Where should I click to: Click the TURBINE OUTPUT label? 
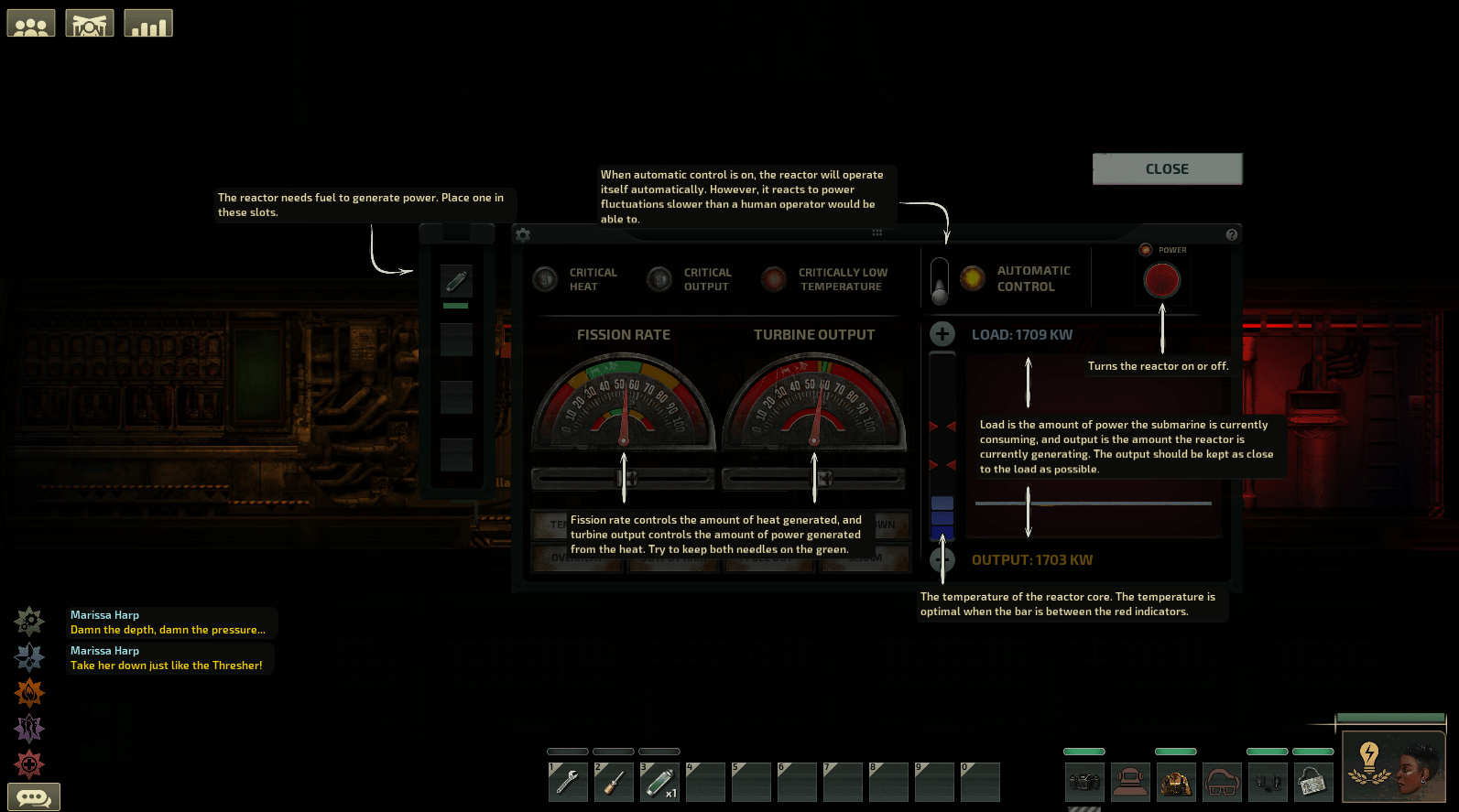(x=814, y=335)
